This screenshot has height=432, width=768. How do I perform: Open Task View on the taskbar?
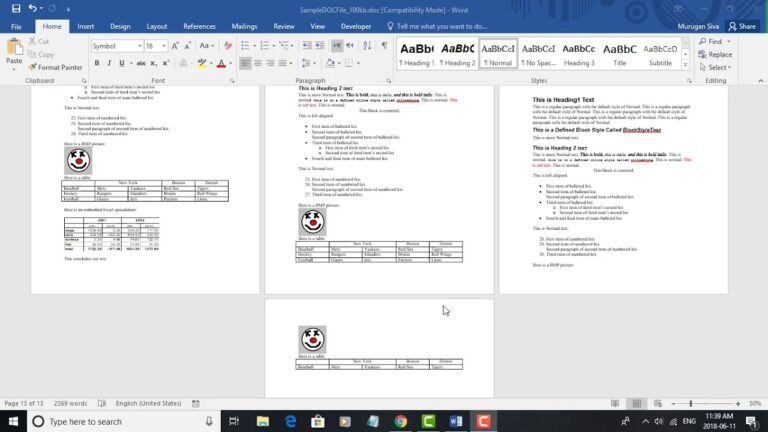tap(234, 421)
